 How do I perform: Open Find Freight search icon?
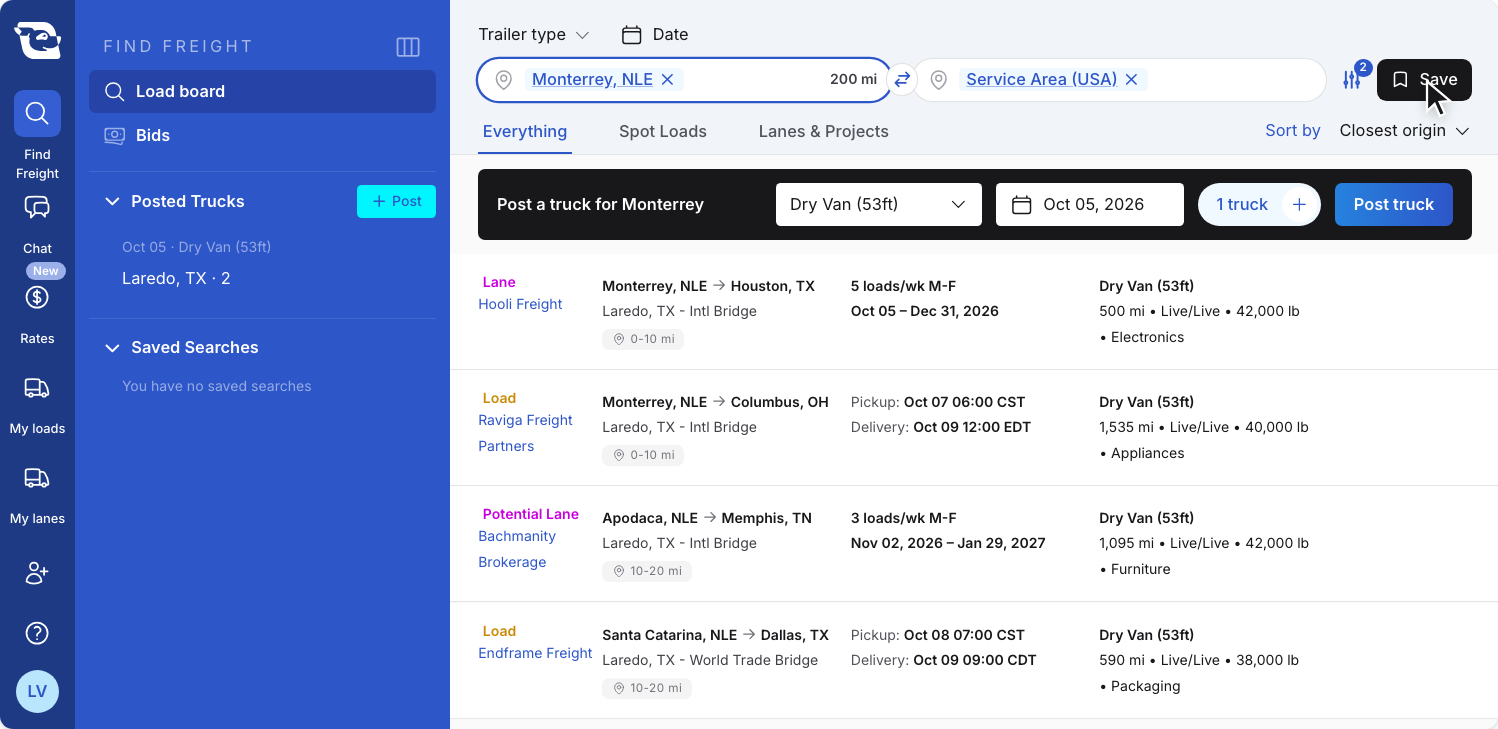[x=37, y=113]
